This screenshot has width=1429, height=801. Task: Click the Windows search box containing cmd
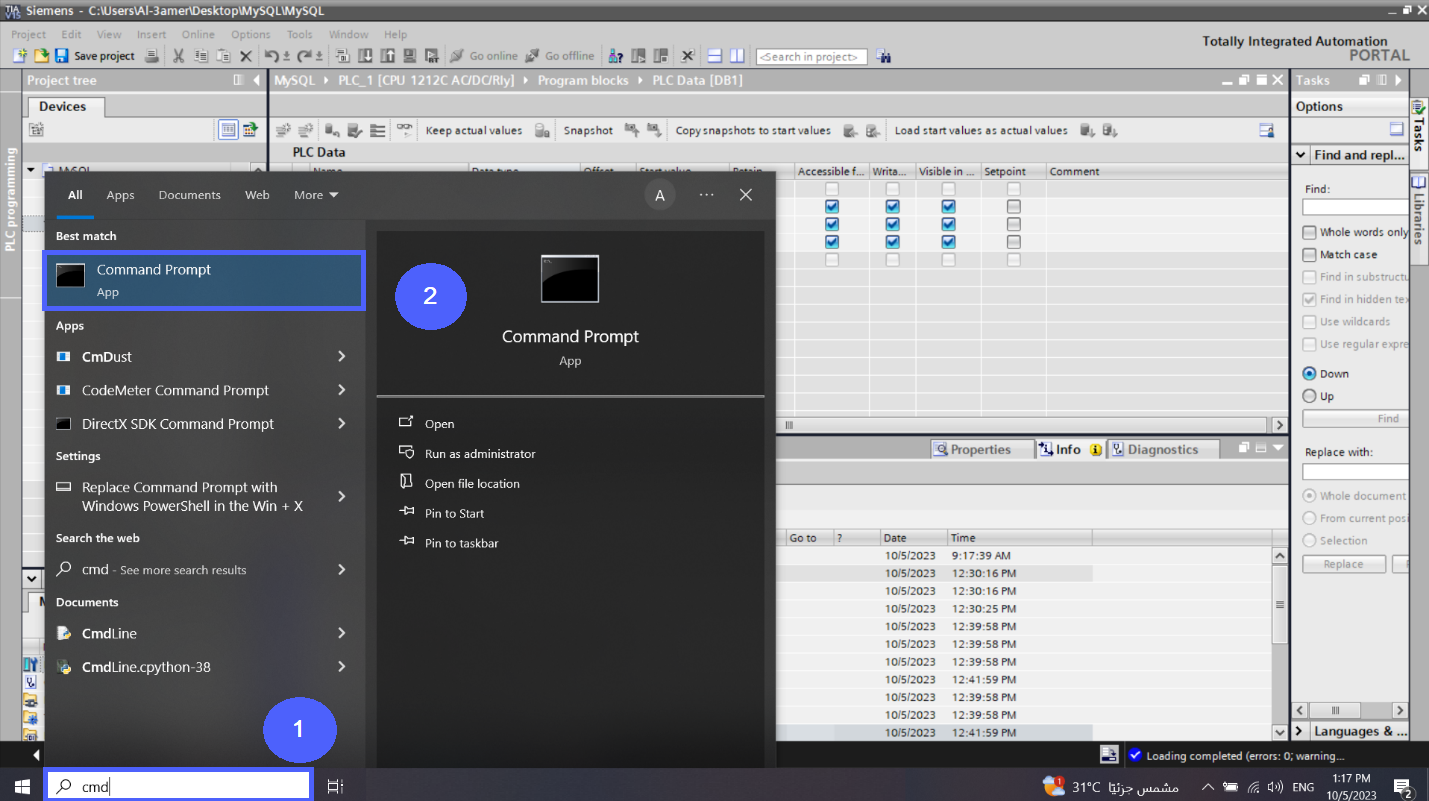(x=179, y=786)
